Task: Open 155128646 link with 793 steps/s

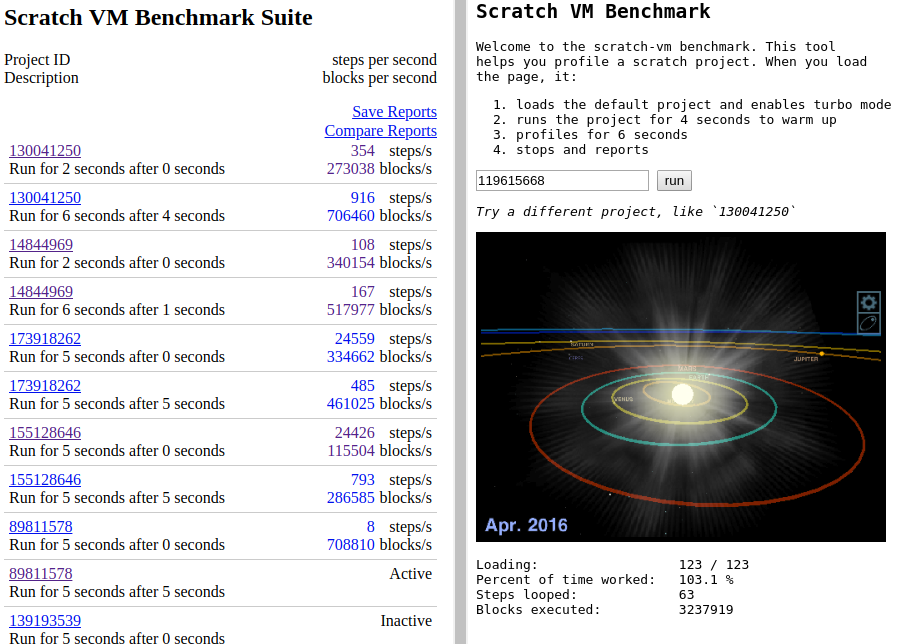Action: 45,480
